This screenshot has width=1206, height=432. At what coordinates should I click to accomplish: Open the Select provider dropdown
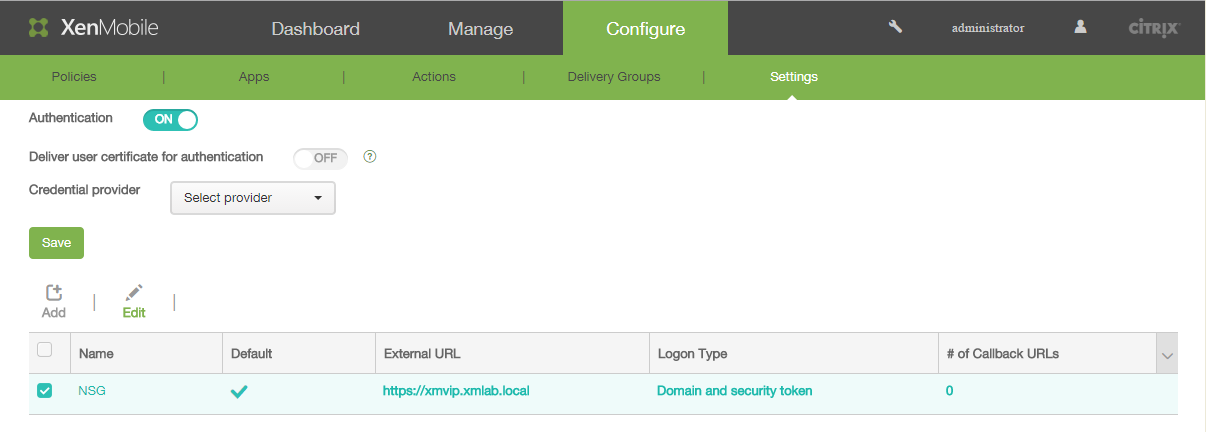pos(253,198)
